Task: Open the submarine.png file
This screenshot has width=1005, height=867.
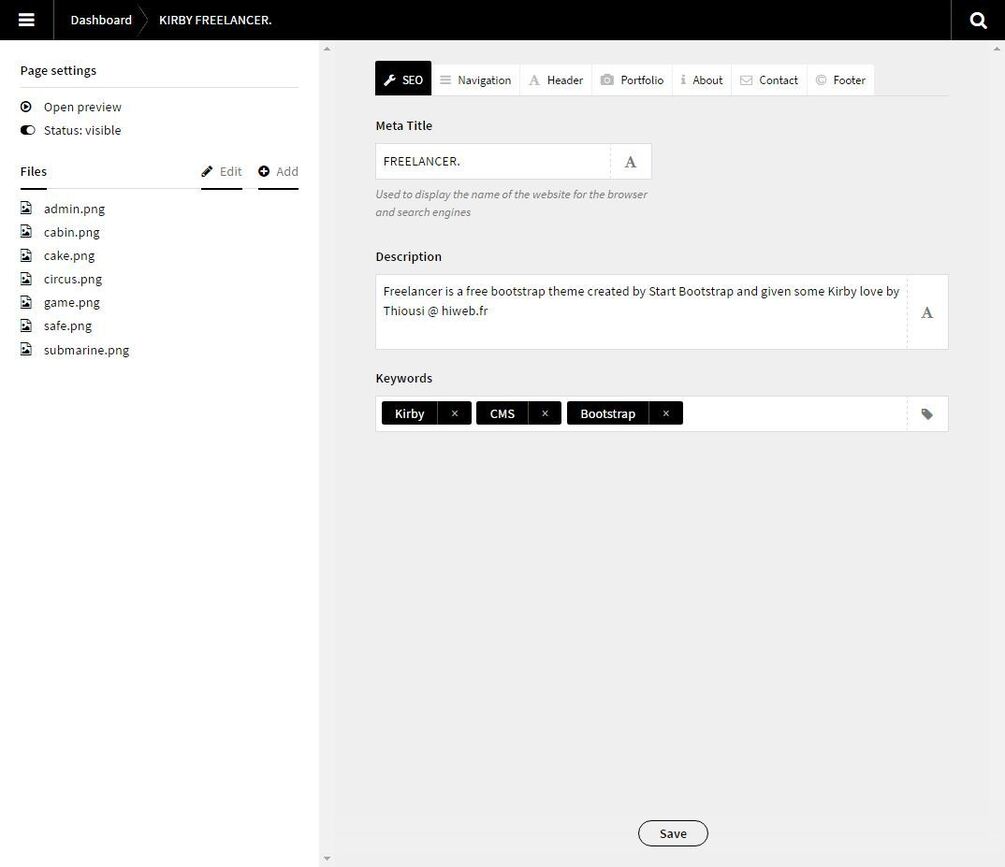Action: coord(86,350)
